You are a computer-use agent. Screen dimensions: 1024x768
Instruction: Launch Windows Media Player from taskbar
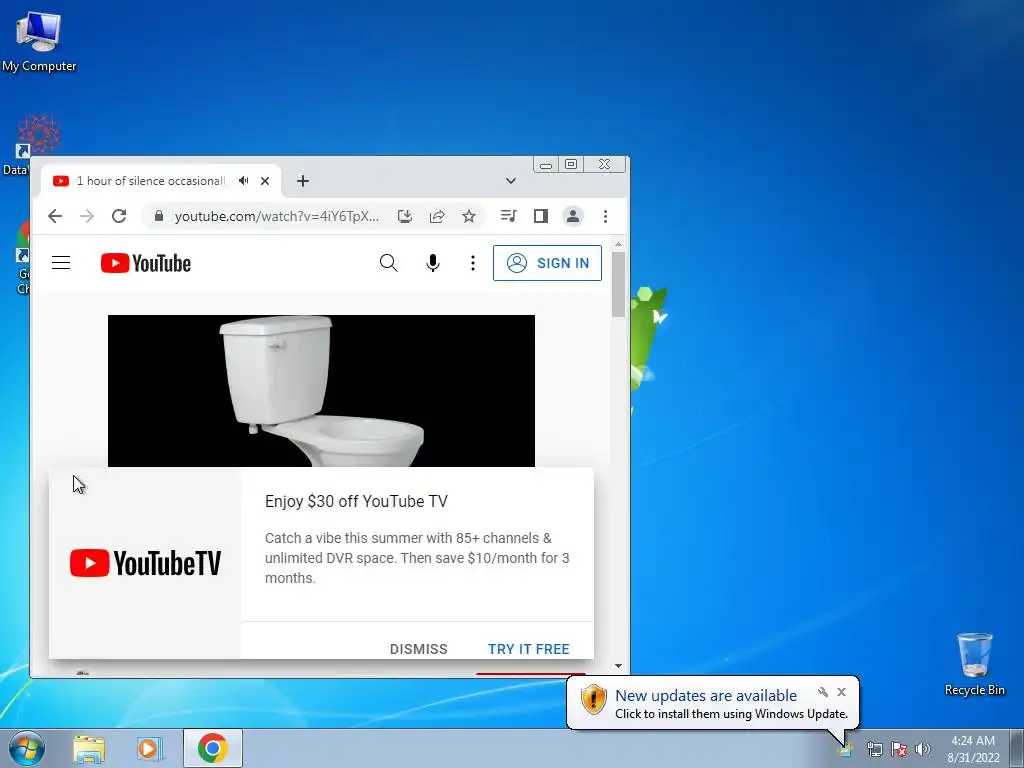150,748
